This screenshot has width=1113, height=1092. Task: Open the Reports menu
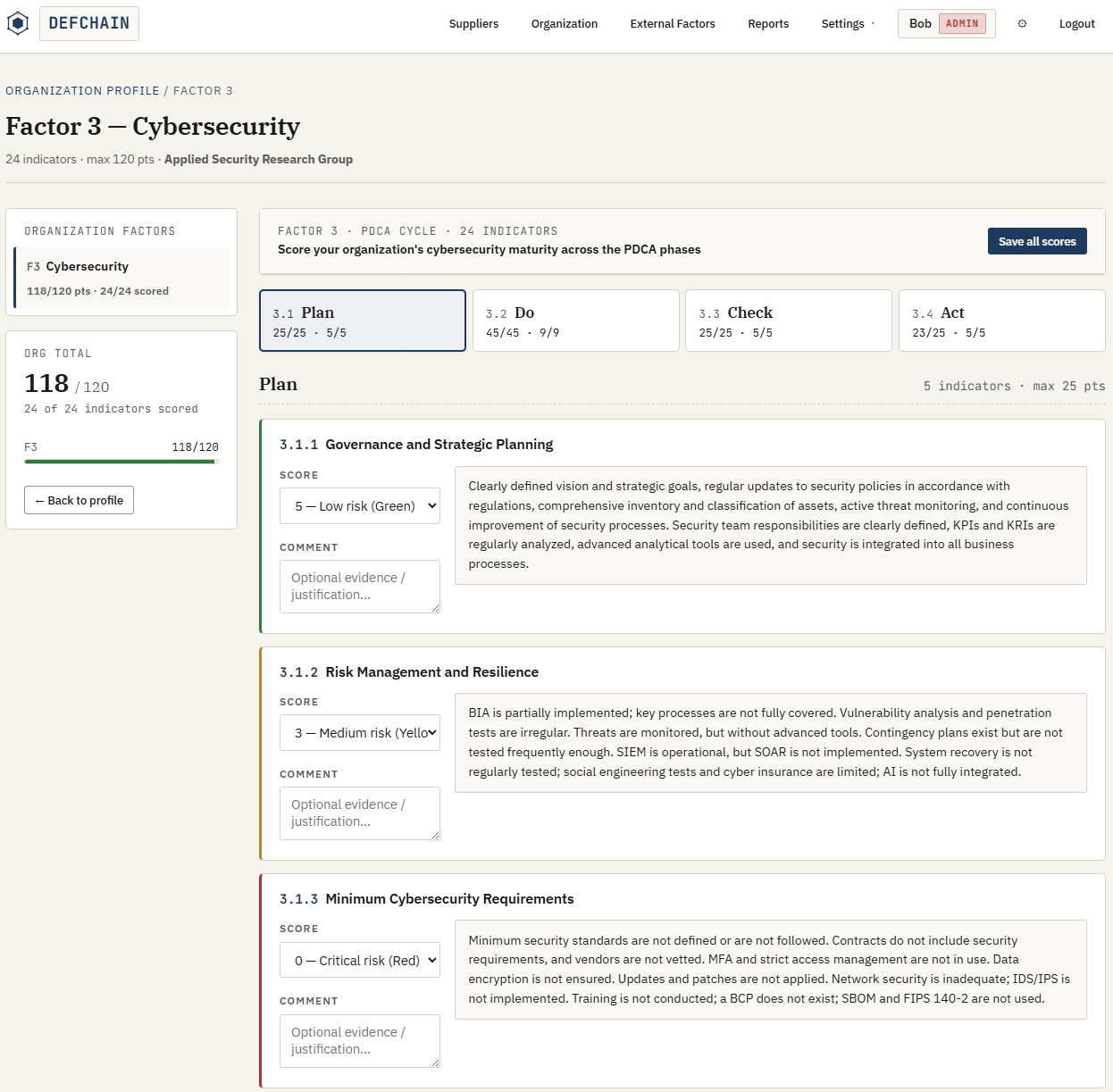(x=768, y=24)
